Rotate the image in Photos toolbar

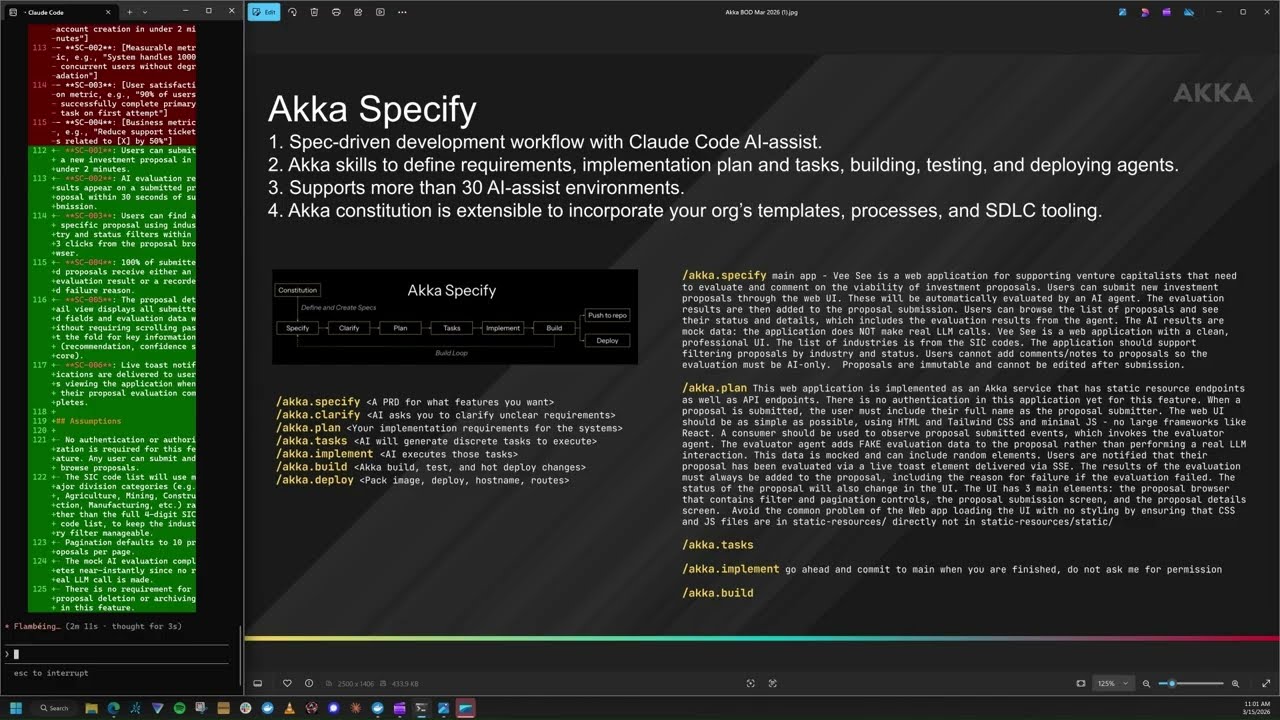pyautogui.click(x=292, y=12)
